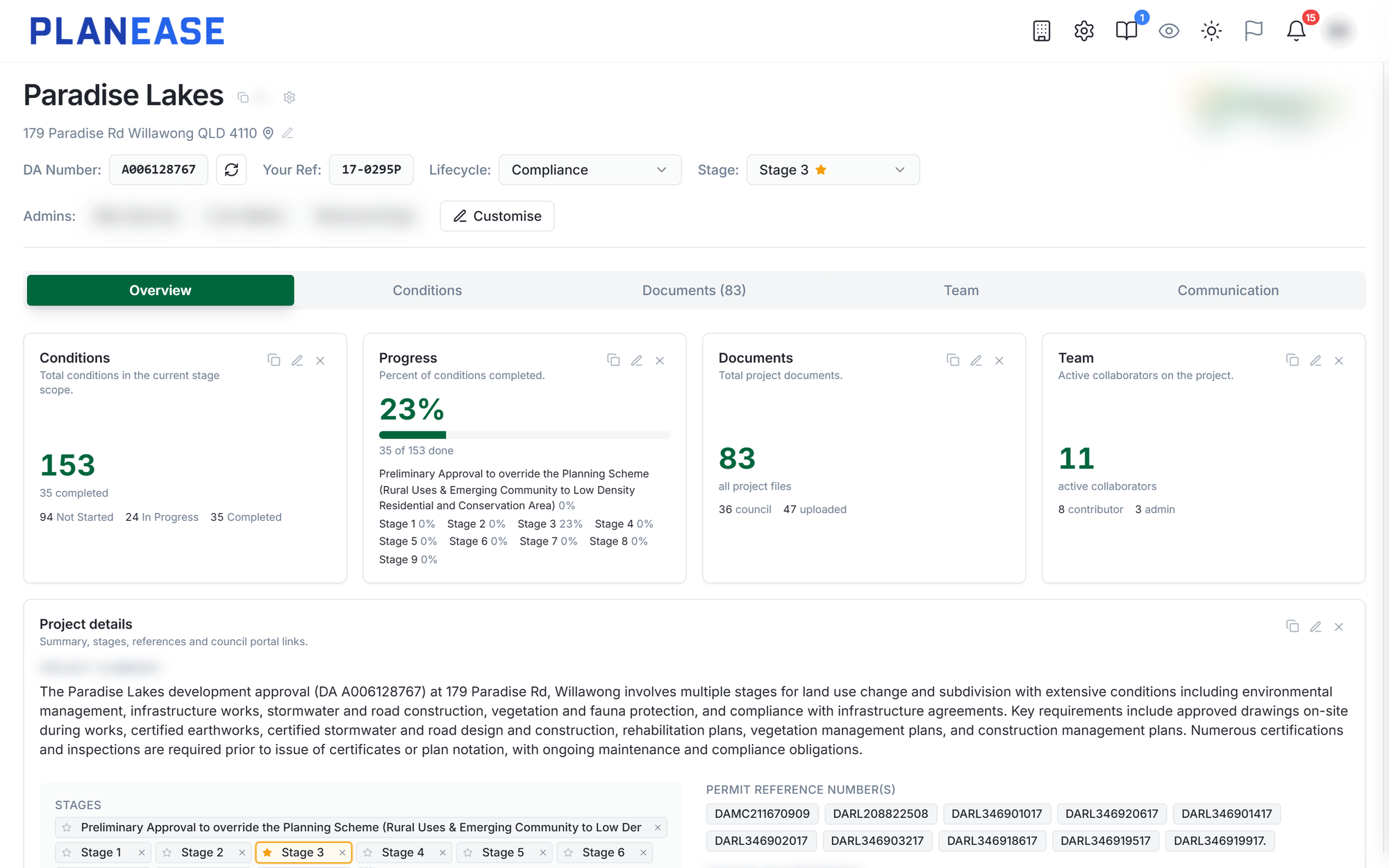
Task: Click the Your Ref field 17-0295P
Action: pos(371,169)
